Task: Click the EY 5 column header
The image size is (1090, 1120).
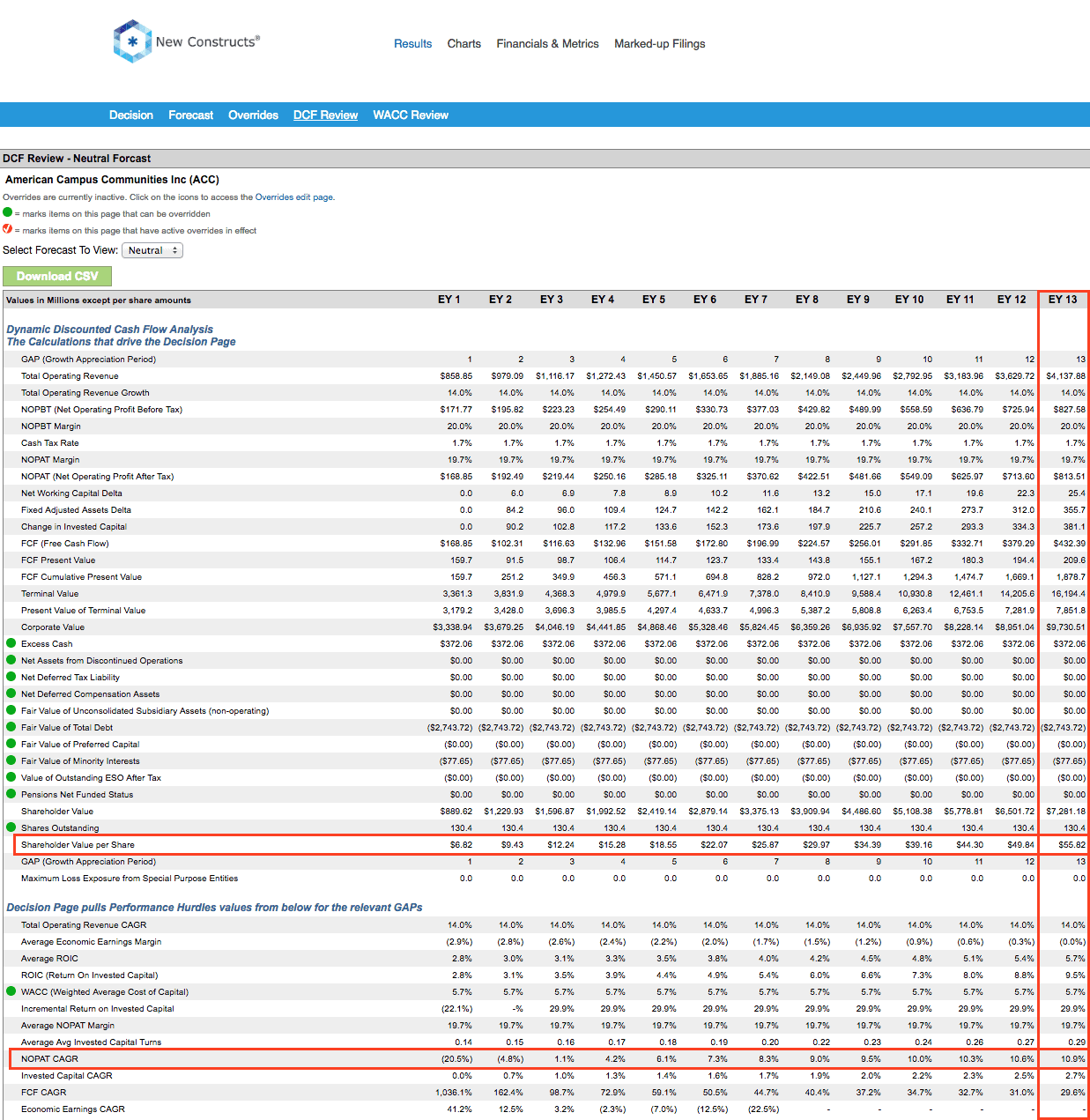Action: coord(654,300)
